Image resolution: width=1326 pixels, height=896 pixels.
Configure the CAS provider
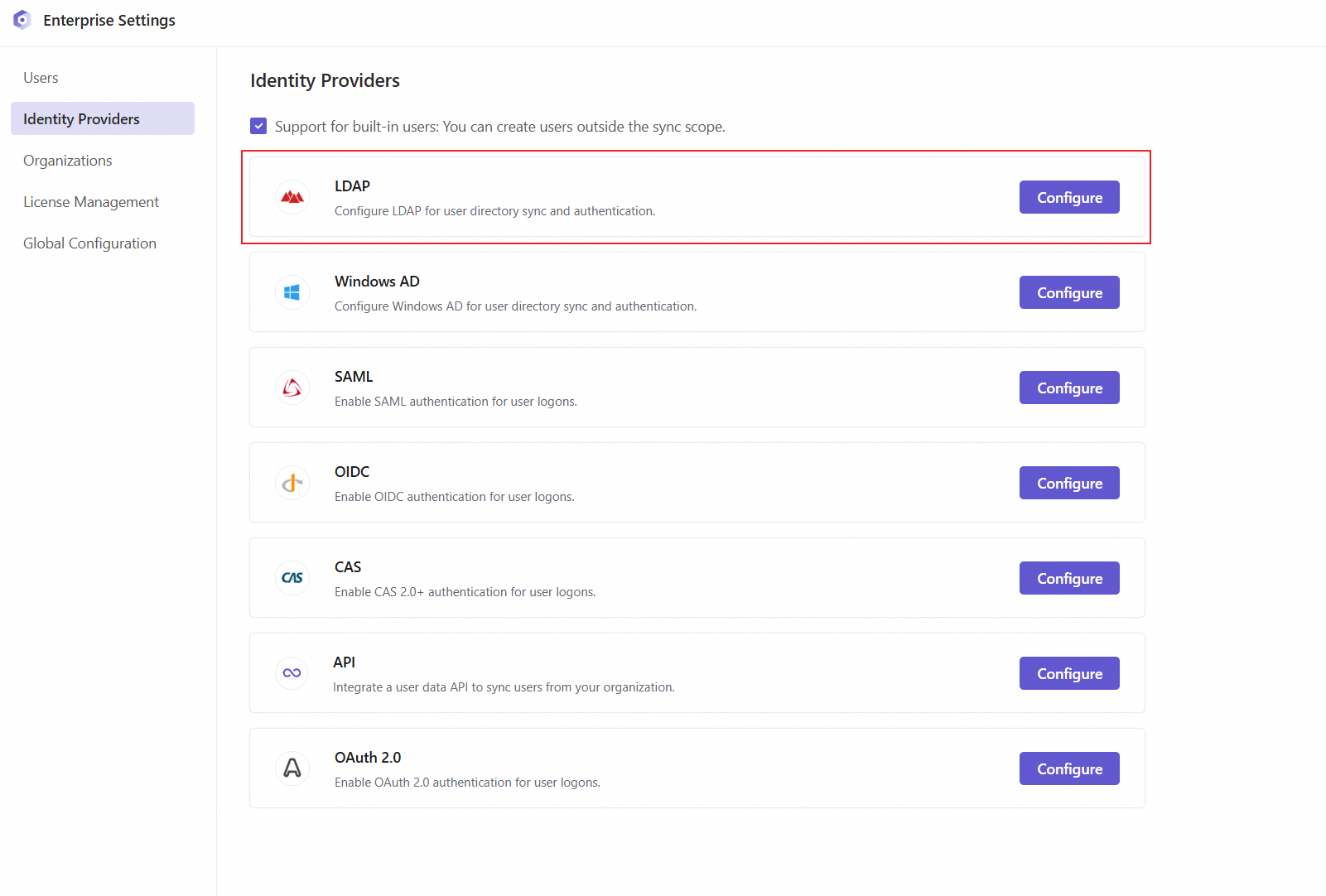tap(1068, 579)
